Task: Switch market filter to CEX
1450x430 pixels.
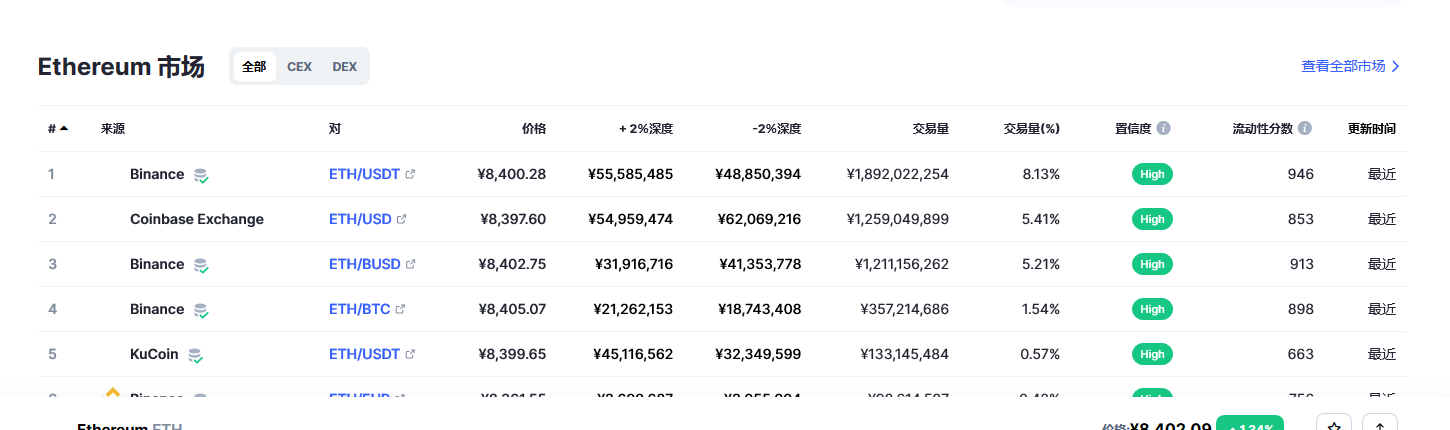Action: tap(299, 67)
